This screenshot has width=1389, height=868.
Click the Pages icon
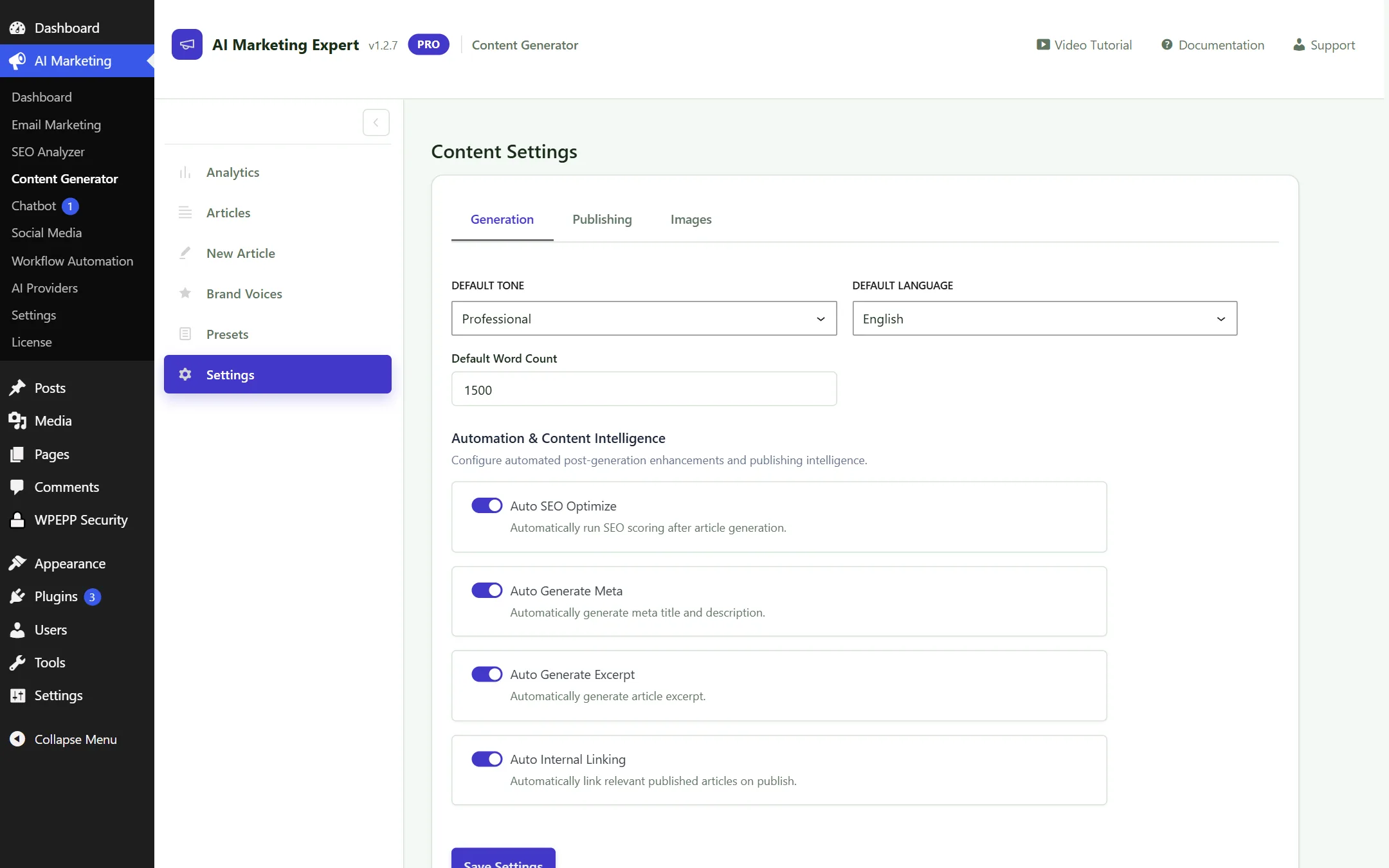pyautogui.click(x=17, y=454)
